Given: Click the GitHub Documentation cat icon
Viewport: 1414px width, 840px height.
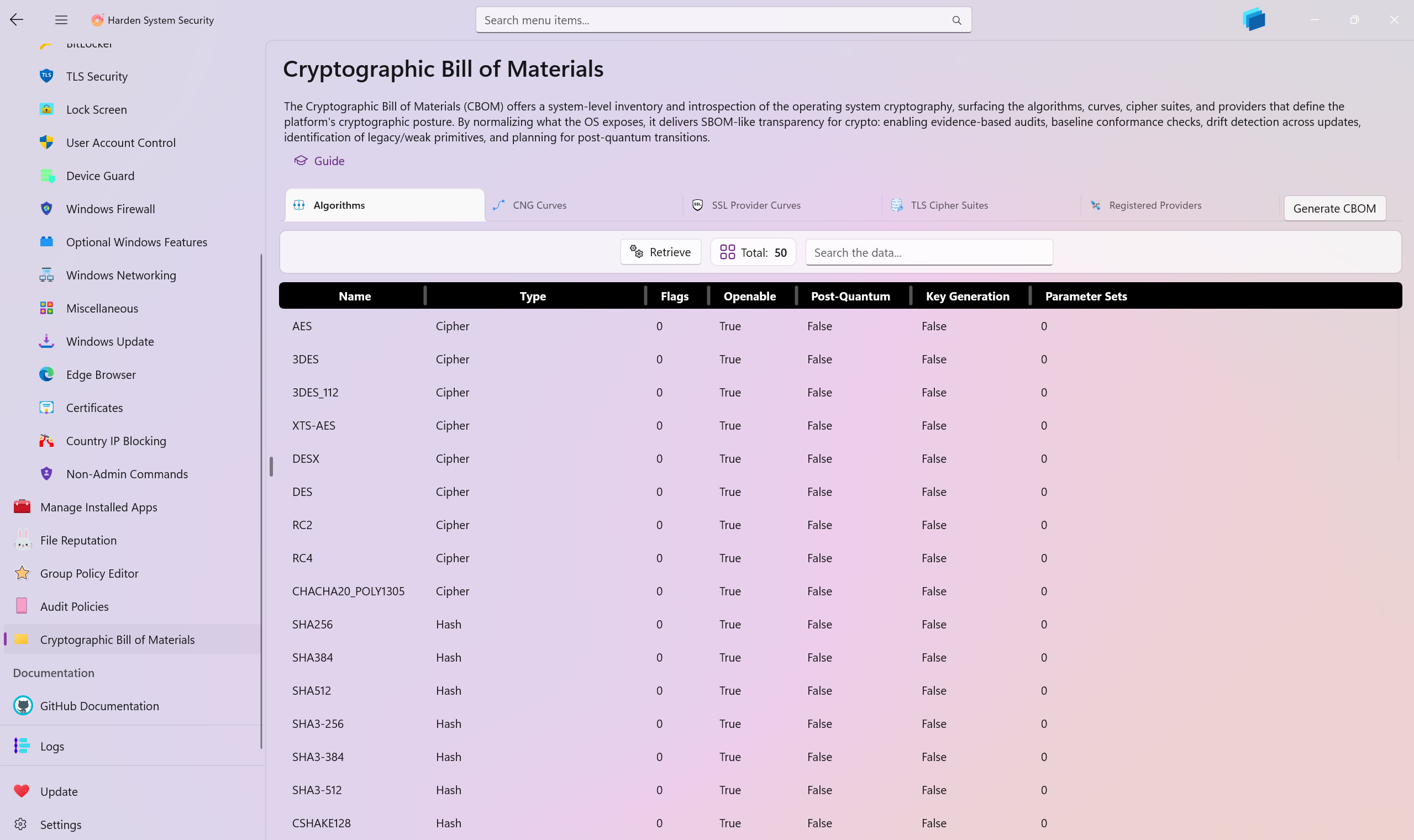Looking at the screenshot, I should 23,705.
